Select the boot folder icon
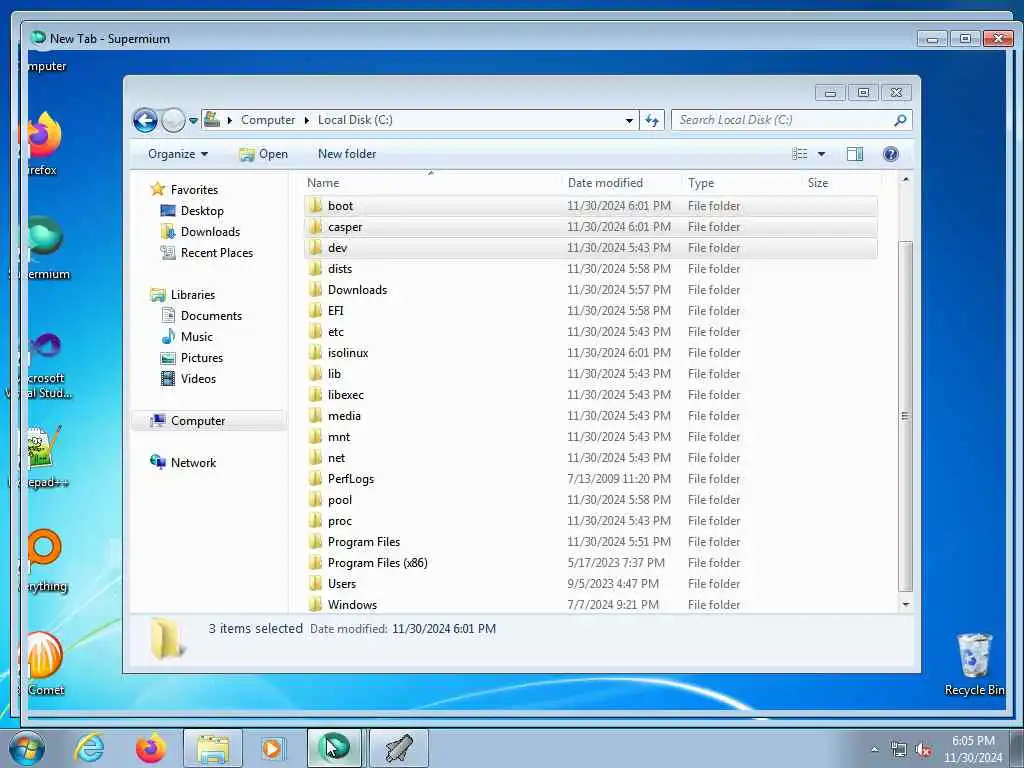Viewport: 1024px width, 768px height. pyautogui.click(x=315, y=206)
